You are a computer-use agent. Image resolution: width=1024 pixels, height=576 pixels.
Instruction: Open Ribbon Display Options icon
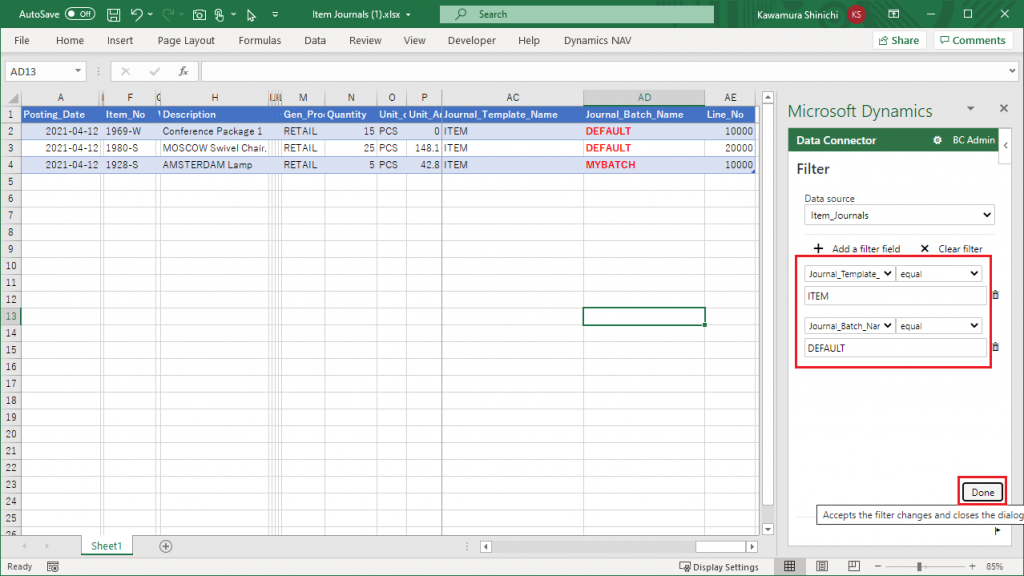894,14
